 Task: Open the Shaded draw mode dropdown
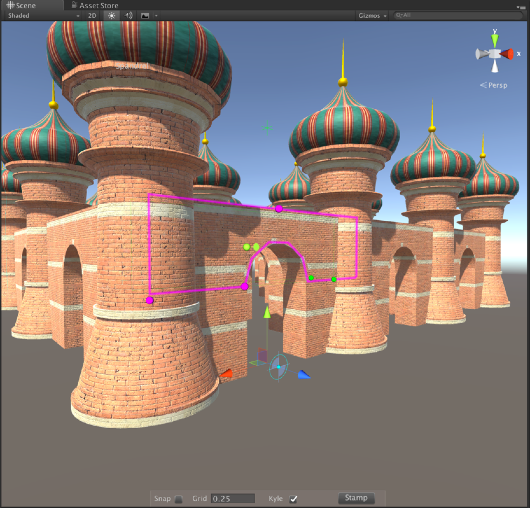point(43,16)
